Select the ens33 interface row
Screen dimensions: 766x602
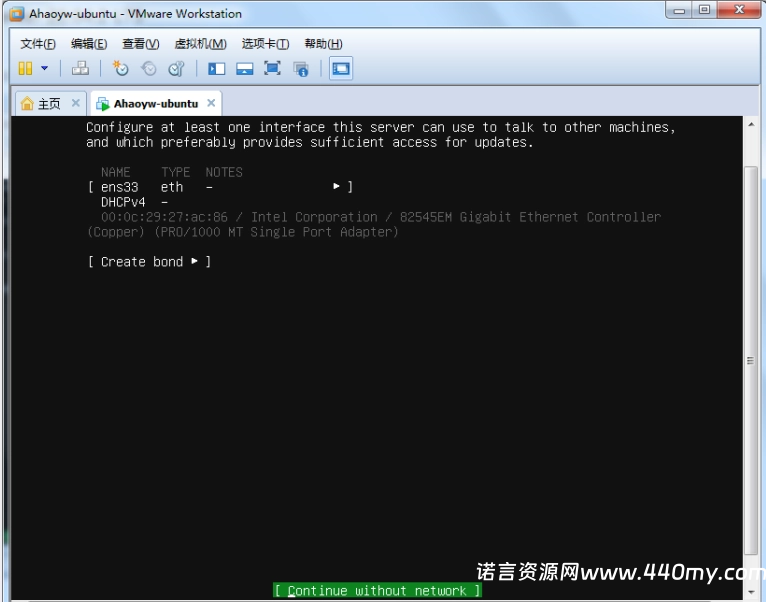click(x=220, y=187)
